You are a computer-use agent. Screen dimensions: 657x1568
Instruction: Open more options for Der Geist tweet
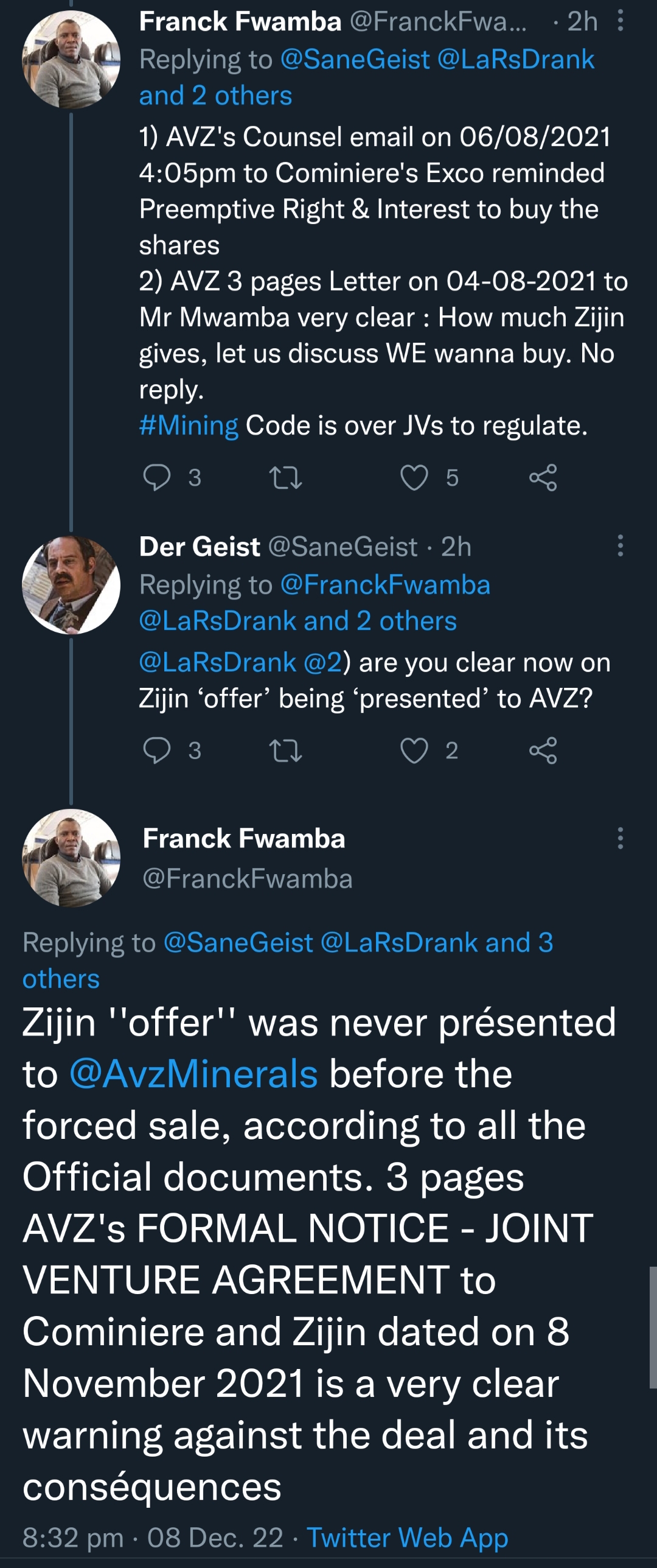(620, 546)
